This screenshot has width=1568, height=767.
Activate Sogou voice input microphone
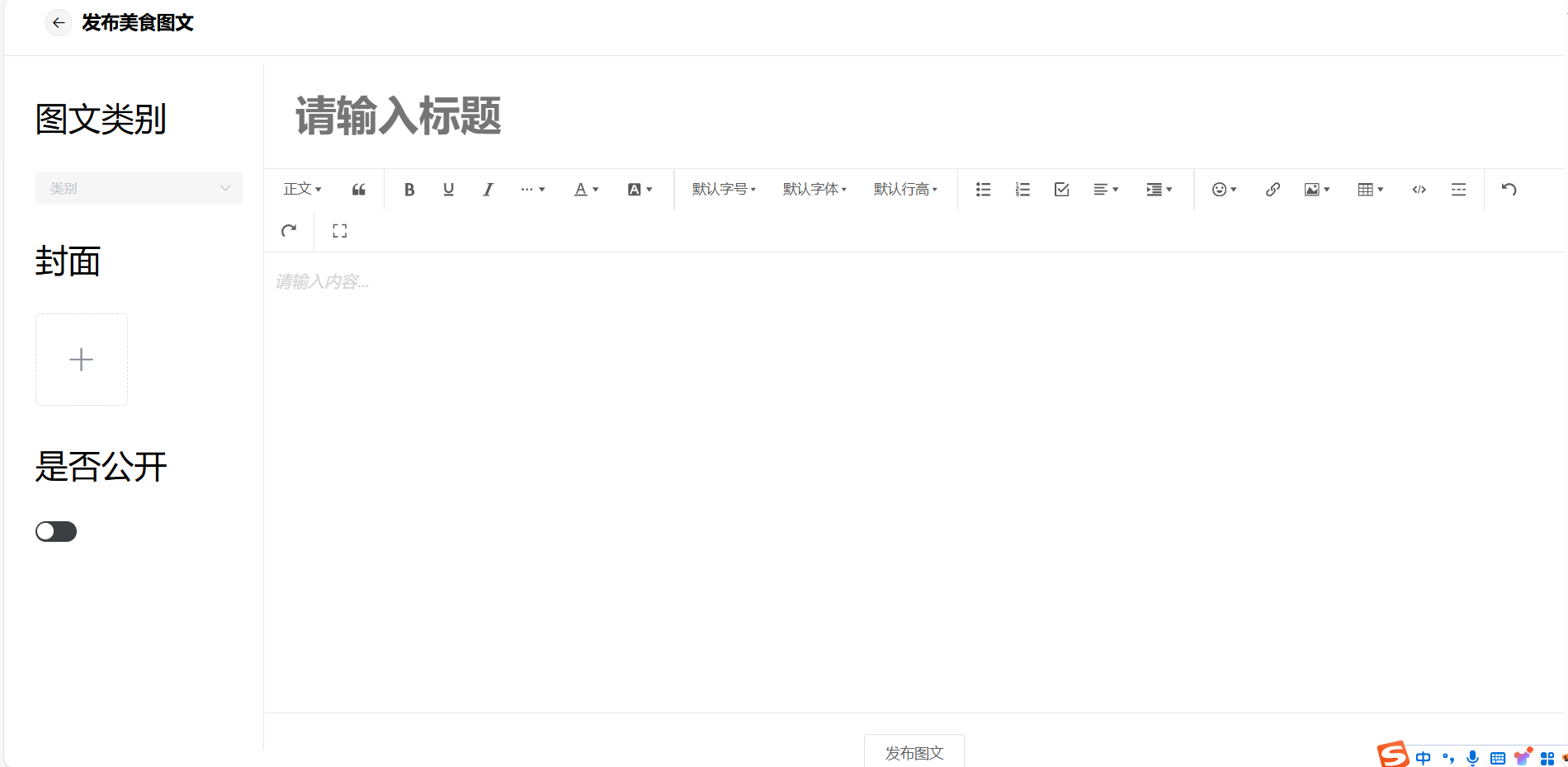[x=1473, y=758]
